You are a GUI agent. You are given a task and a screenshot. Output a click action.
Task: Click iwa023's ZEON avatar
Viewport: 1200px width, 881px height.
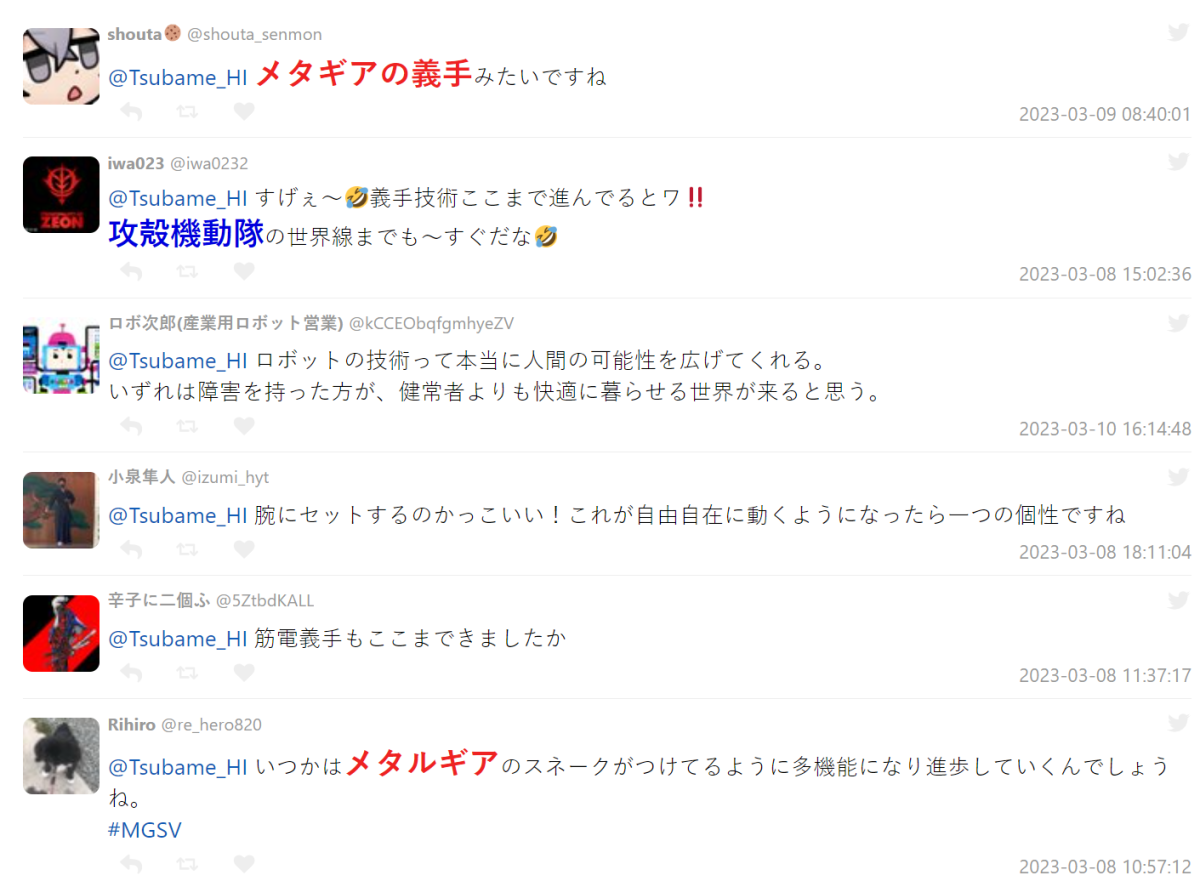(61, 195)
